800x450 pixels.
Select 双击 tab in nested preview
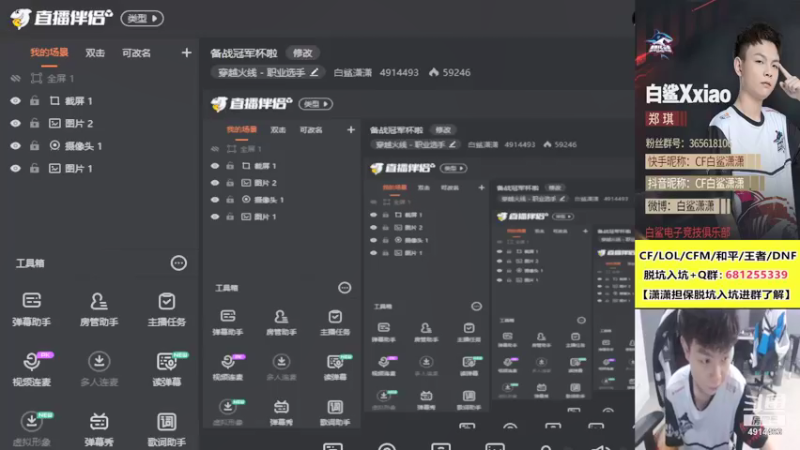coord(278,130)
